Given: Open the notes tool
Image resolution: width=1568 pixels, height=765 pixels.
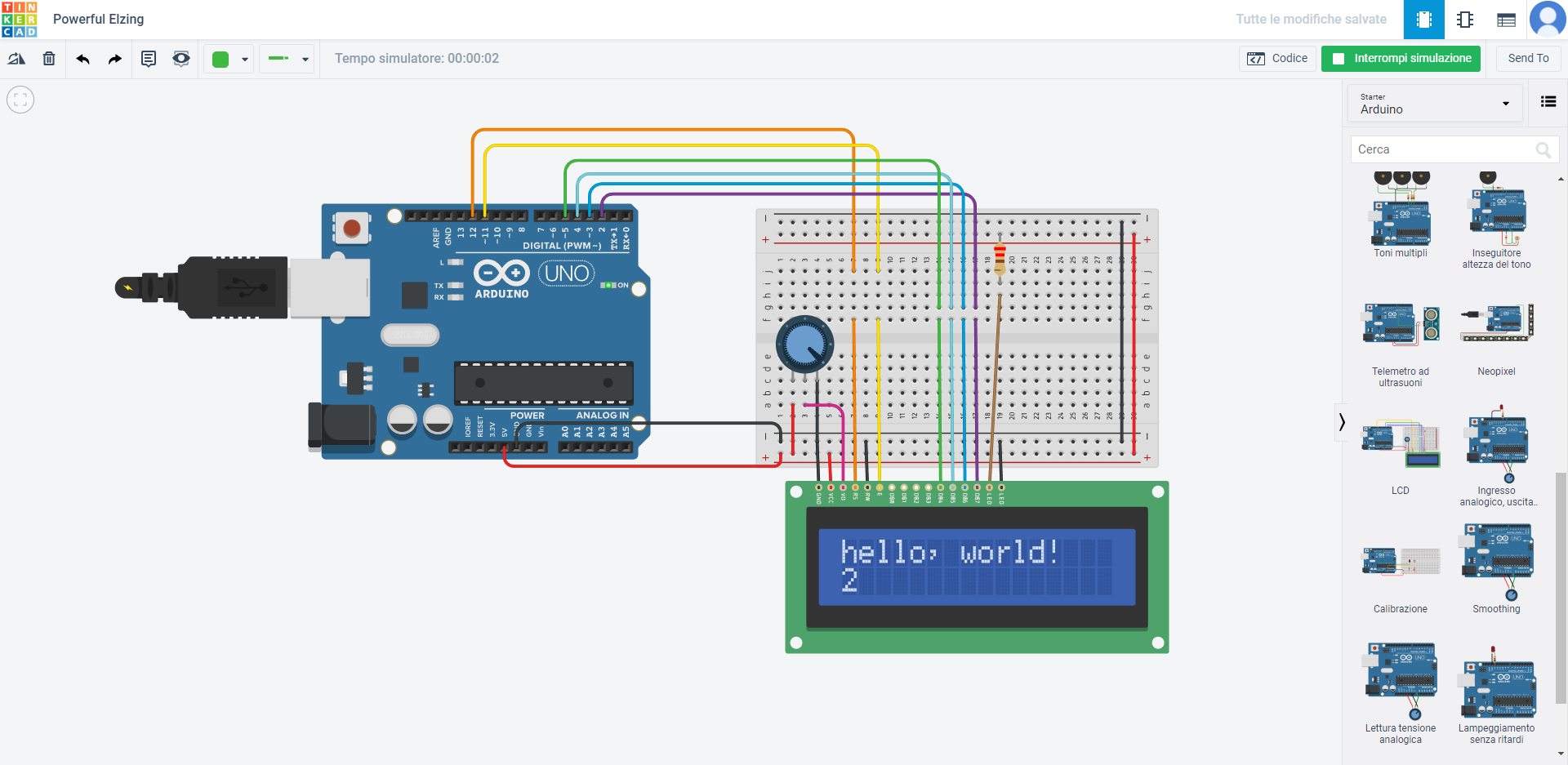Looking at the screenshot, I should [x=149, y=59].
